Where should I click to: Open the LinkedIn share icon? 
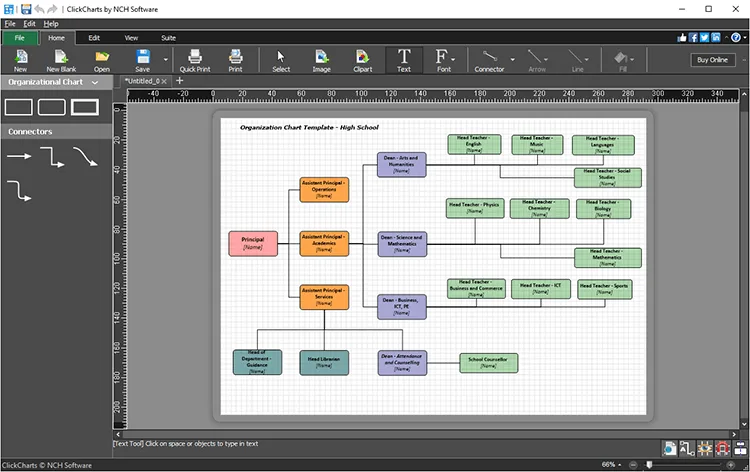(716, 37)
